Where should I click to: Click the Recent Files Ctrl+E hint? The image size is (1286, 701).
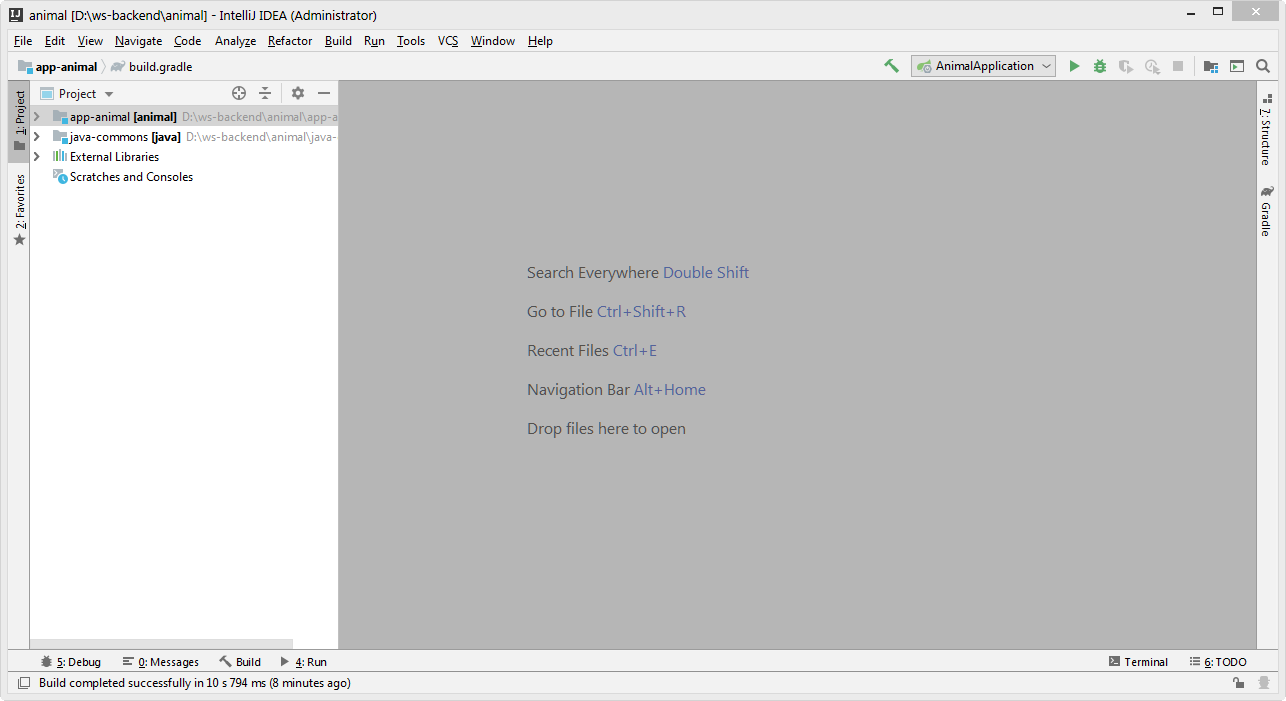pos(592,351)
